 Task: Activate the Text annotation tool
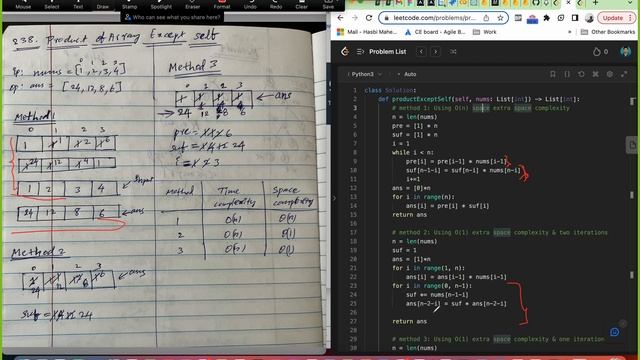click(x=78, y=4)
